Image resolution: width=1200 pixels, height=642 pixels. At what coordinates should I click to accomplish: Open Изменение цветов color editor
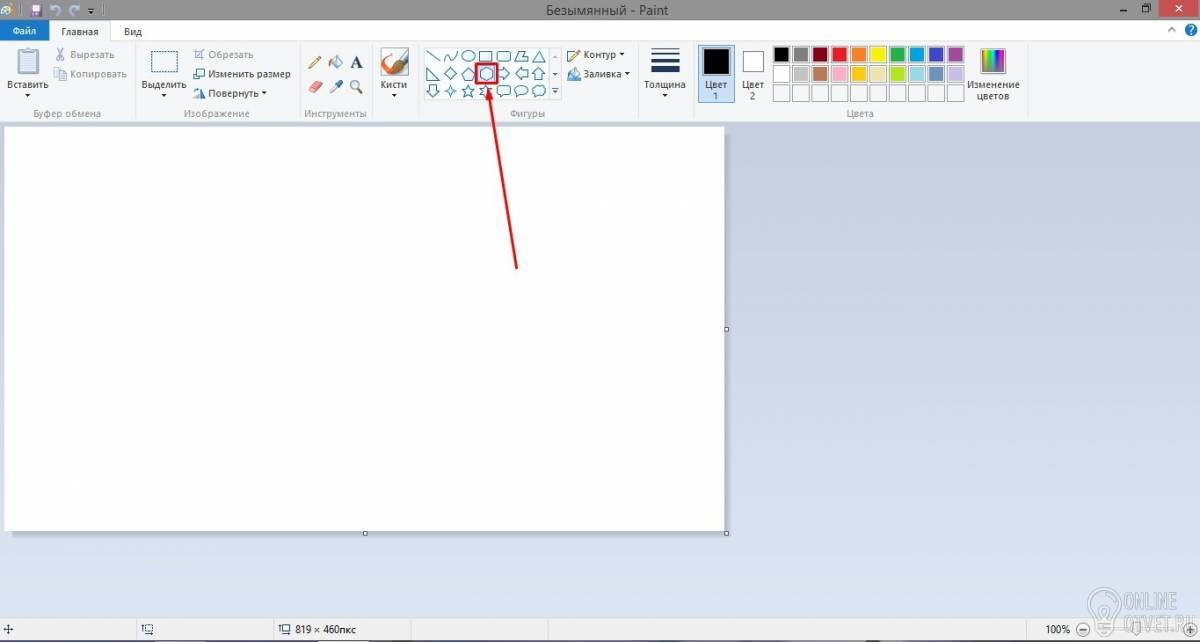993,74
